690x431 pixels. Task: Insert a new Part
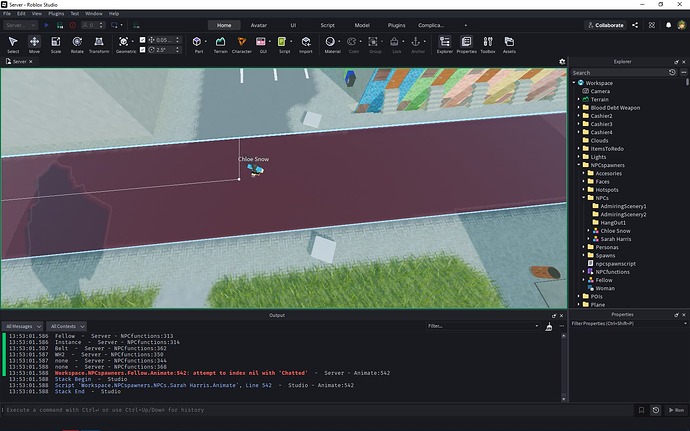tap(197, 44)
